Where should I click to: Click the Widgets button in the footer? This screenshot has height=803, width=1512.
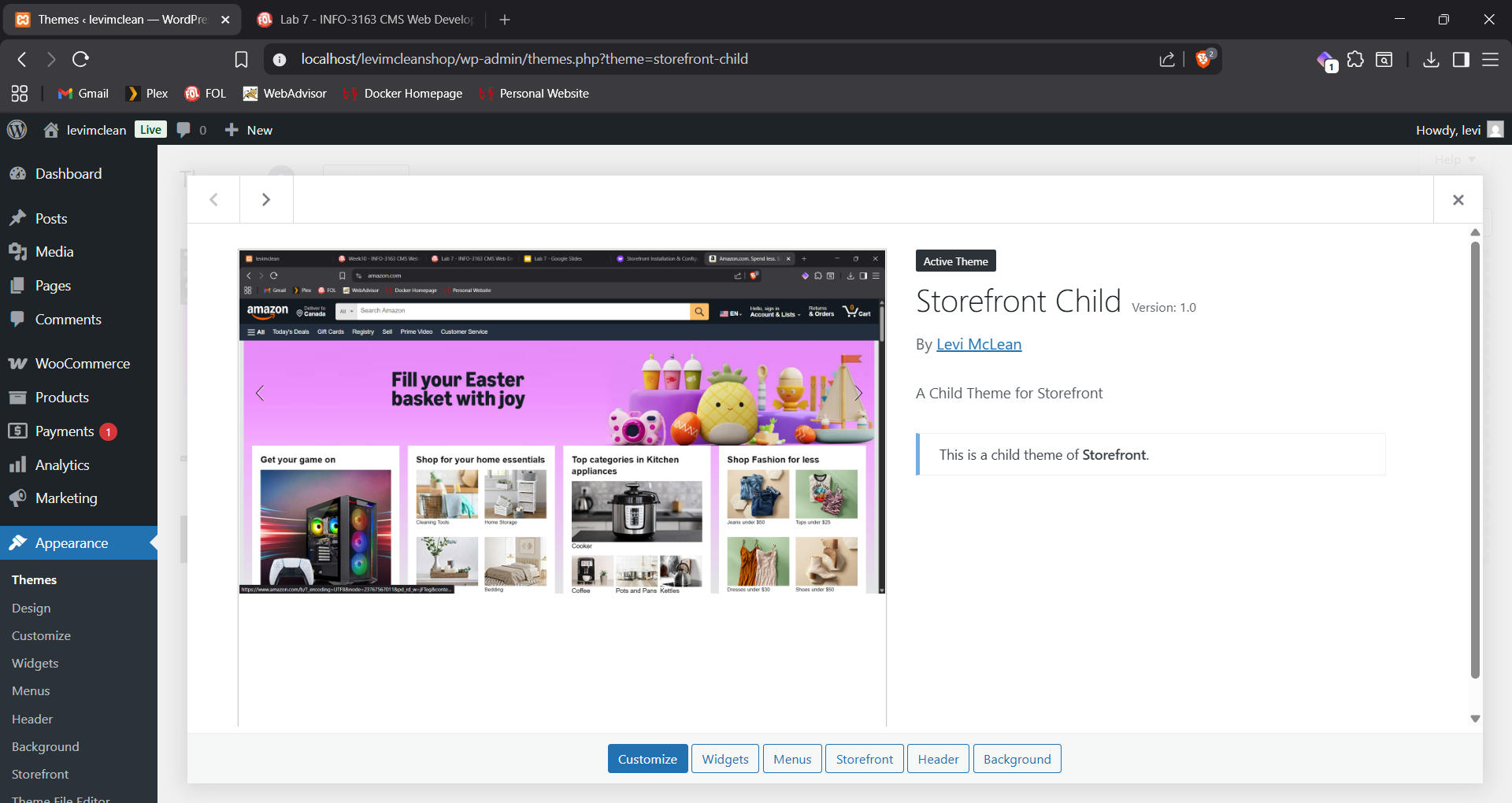[724, 759]
